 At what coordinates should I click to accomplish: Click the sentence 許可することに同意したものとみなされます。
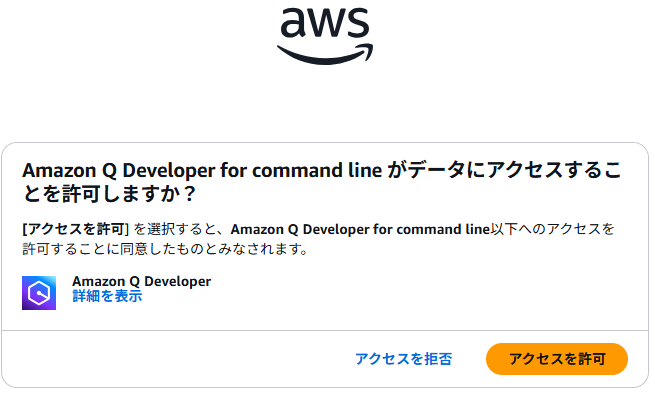click(x=166, y=249)
